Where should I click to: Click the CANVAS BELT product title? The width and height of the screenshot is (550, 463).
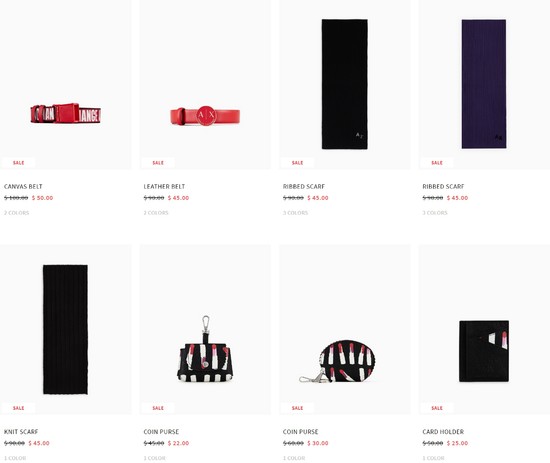point(23,187)
